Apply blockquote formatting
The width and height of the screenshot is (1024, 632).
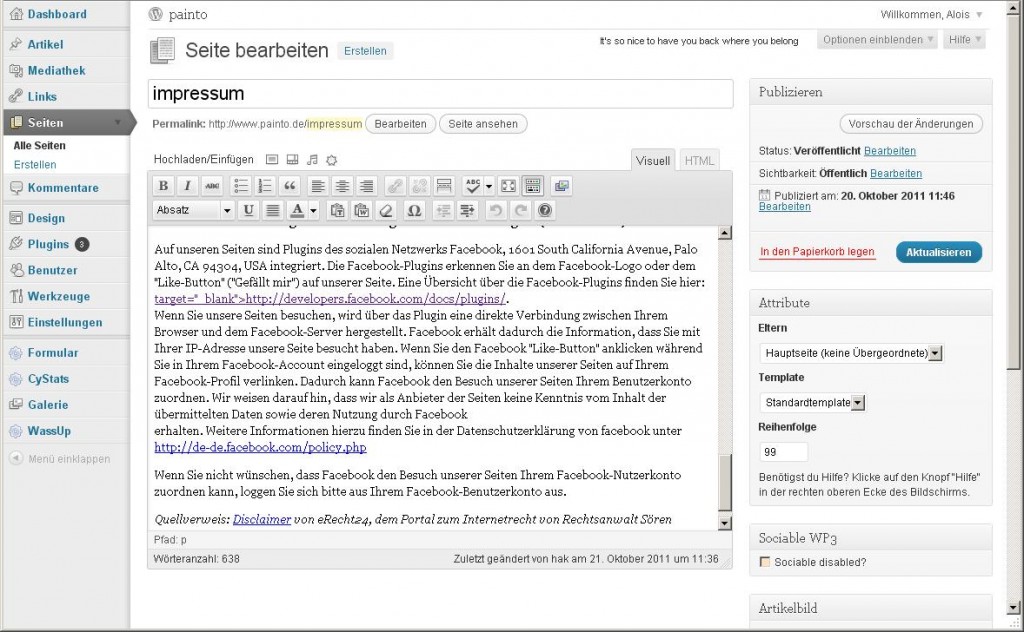pos(289,186)
